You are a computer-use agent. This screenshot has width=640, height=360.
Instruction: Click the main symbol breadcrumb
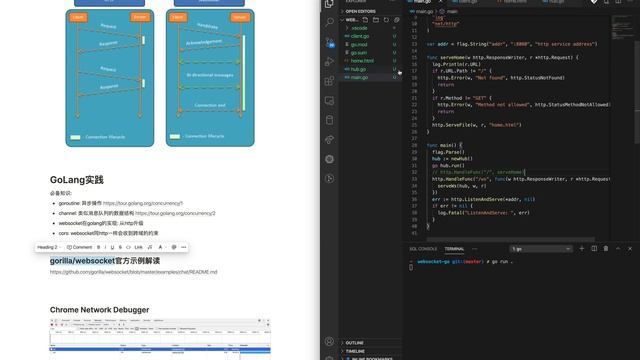tap(449, 11)
